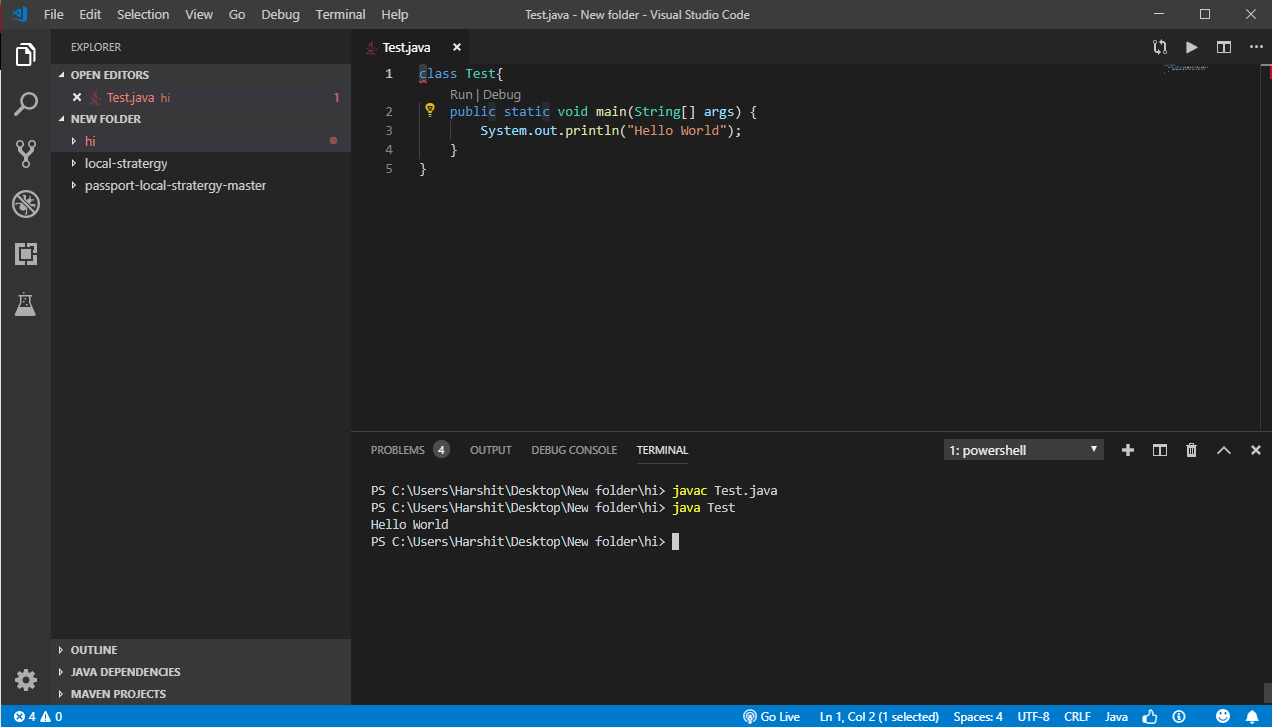Open the Terminal menu
The image size is (1272, 727).
[340, 15]
